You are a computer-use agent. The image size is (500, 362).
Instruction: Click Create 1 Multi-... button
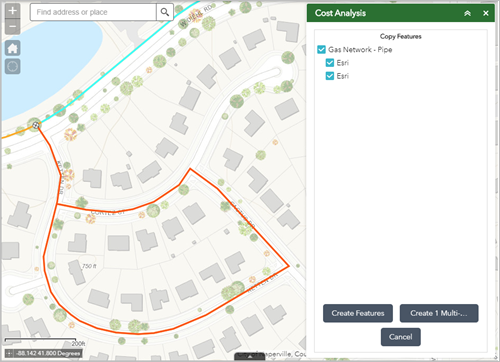click(439, 313)
